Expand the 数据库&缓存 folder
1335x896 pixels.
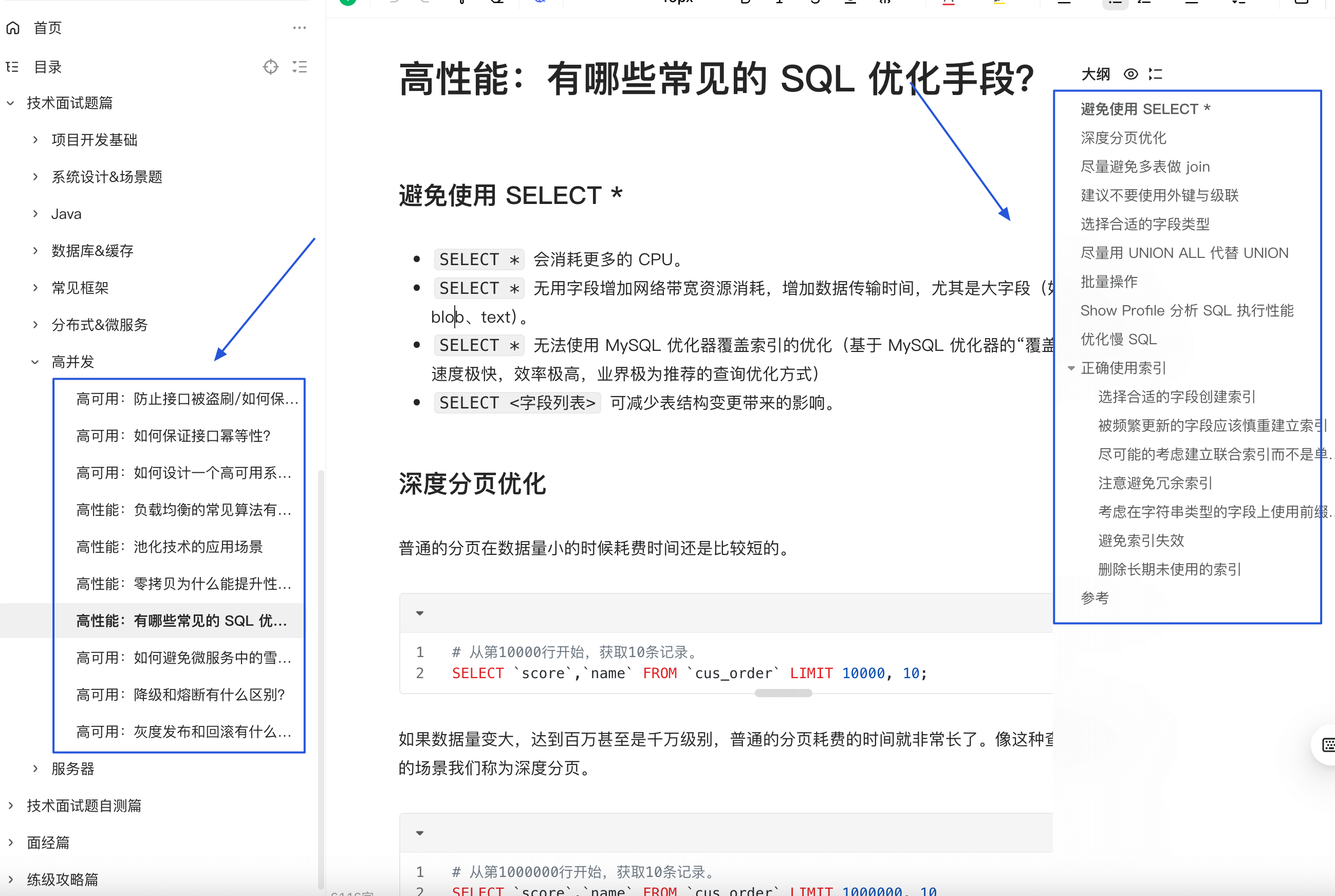(35, 251)
